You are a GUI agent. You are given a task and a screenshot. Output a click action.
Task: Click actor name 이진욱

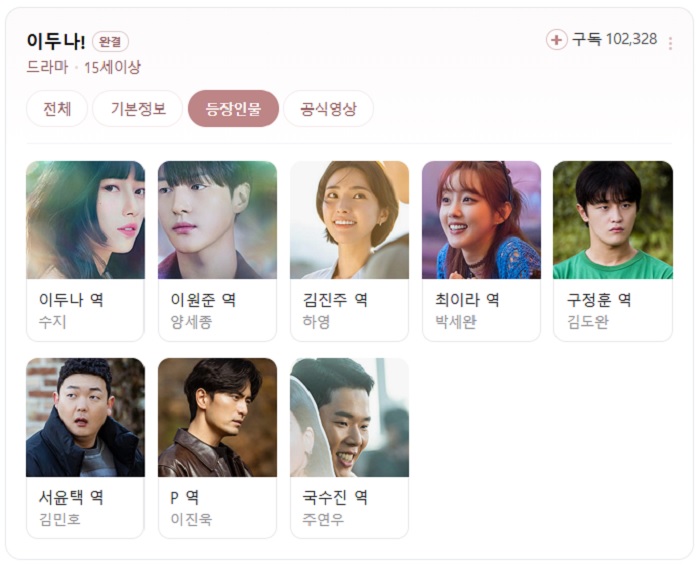(192, 519)
